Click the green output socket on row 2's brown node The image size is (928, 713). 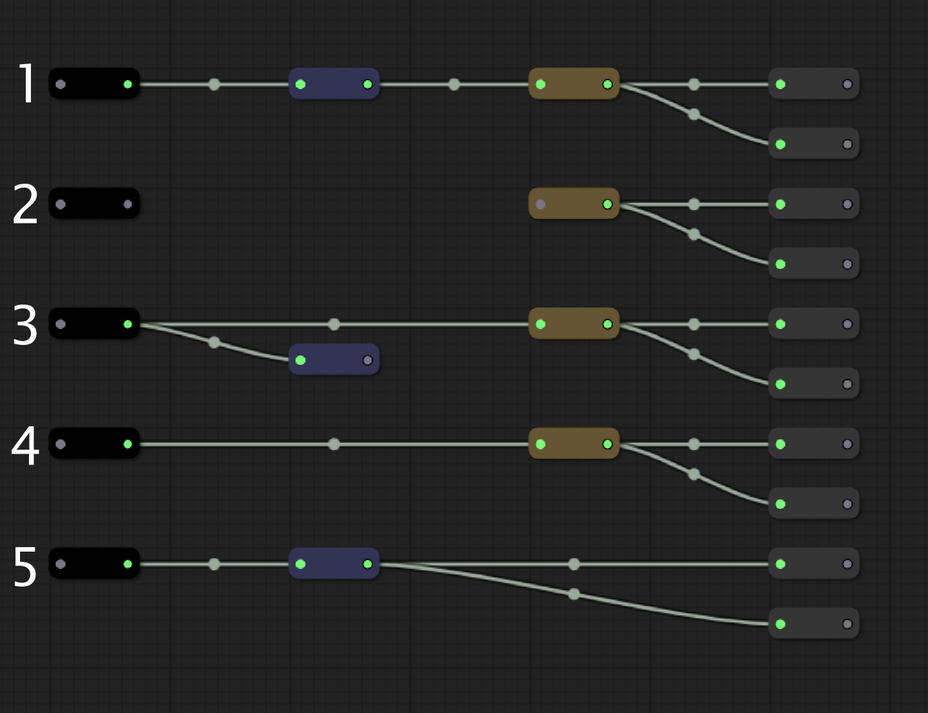[607, 203]
